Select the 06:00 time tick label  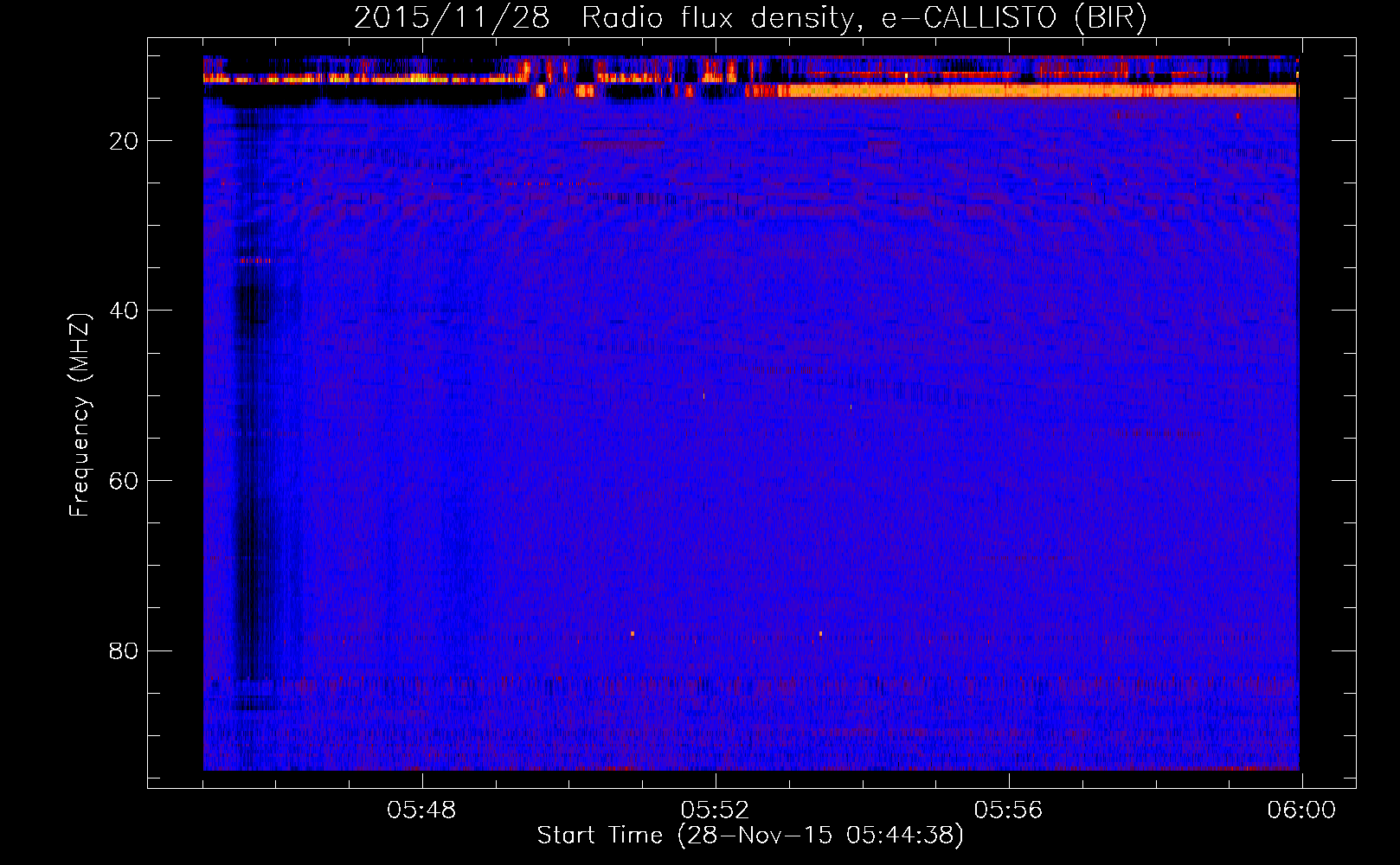pos(1302,811)
